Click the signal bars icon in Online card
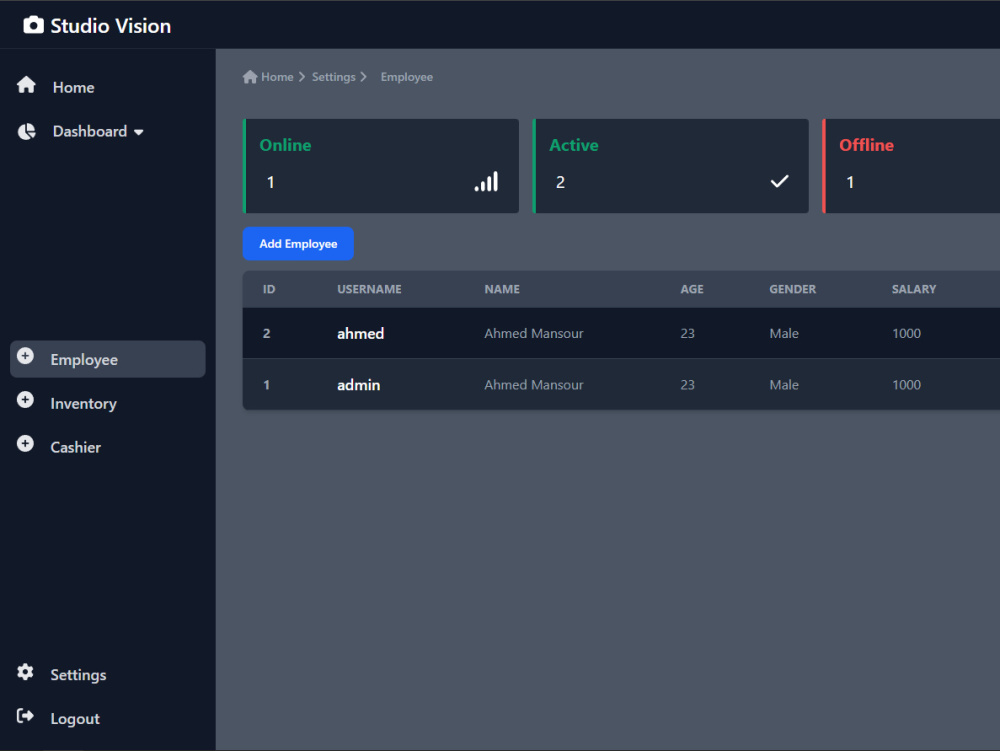1000x751 pixels. pyautogui.click(x=486, y=182)
